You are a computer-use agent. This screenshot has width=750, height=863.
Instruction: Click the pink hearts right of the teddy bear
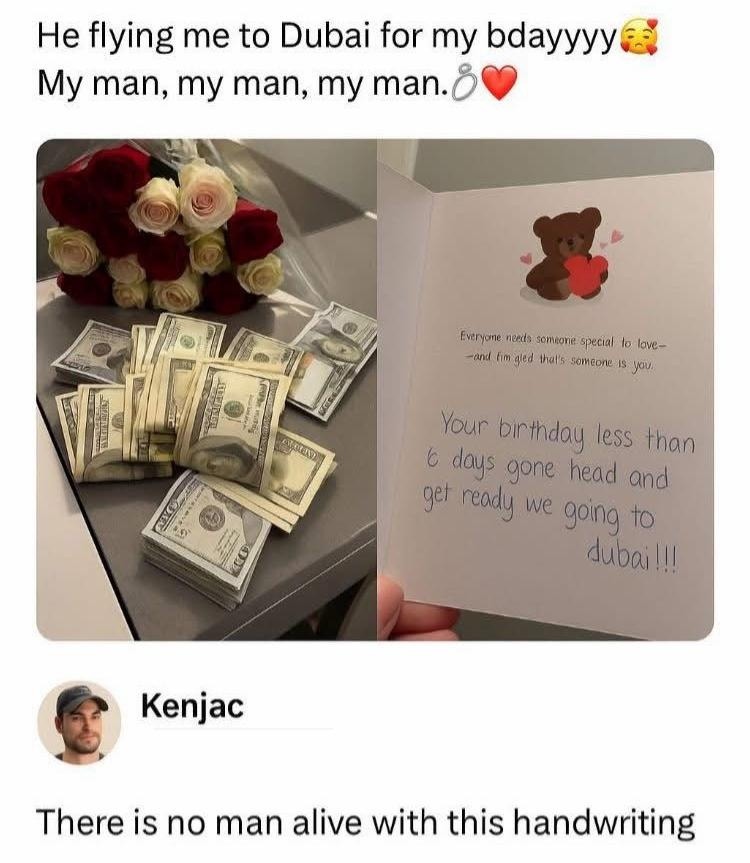[613, 238]
